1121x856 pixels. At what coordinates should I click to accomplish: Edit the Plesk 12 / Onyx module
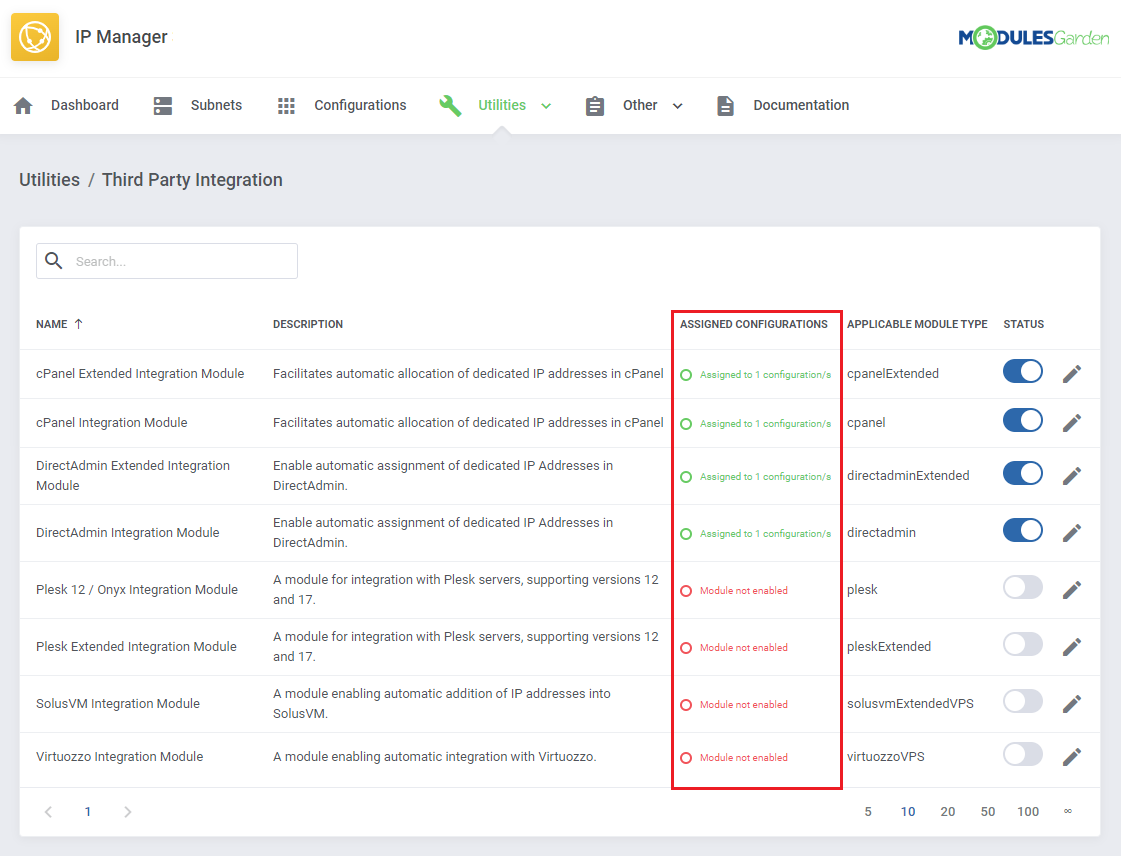coord(1071,590)
